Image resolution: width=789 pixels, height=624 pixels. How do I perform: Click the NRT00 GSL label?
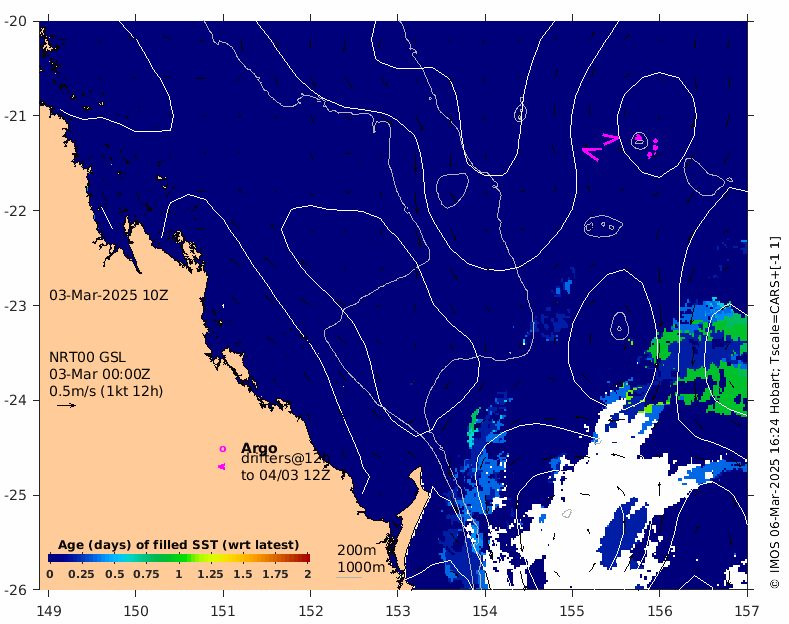pyautogui.click(x=87, y=357)
